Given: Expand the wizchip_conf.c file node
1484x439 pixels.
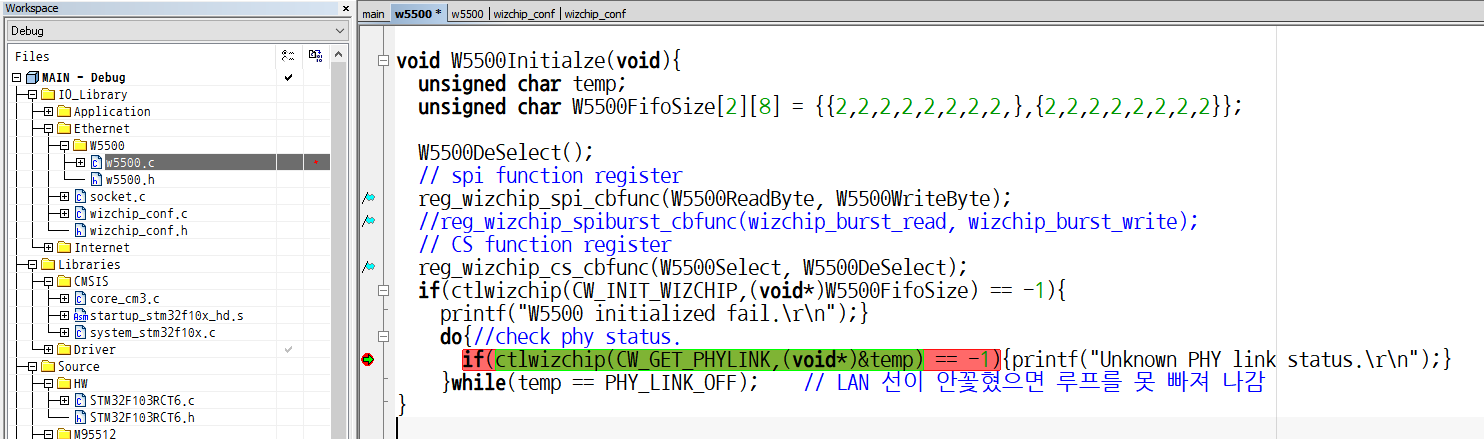Looking at the screenshot, I should pos(64,213).
